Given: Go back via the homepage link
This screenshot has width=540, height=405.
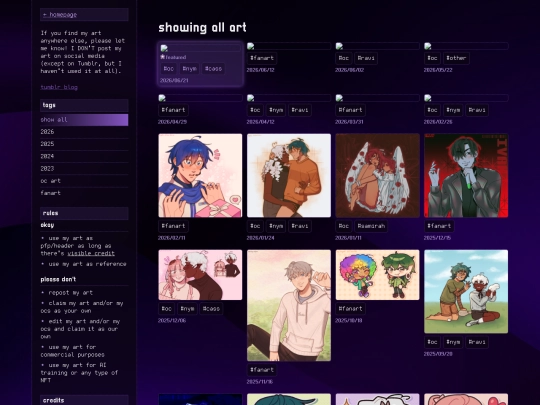Looking at the screenshot, I should tap(60, 14).
